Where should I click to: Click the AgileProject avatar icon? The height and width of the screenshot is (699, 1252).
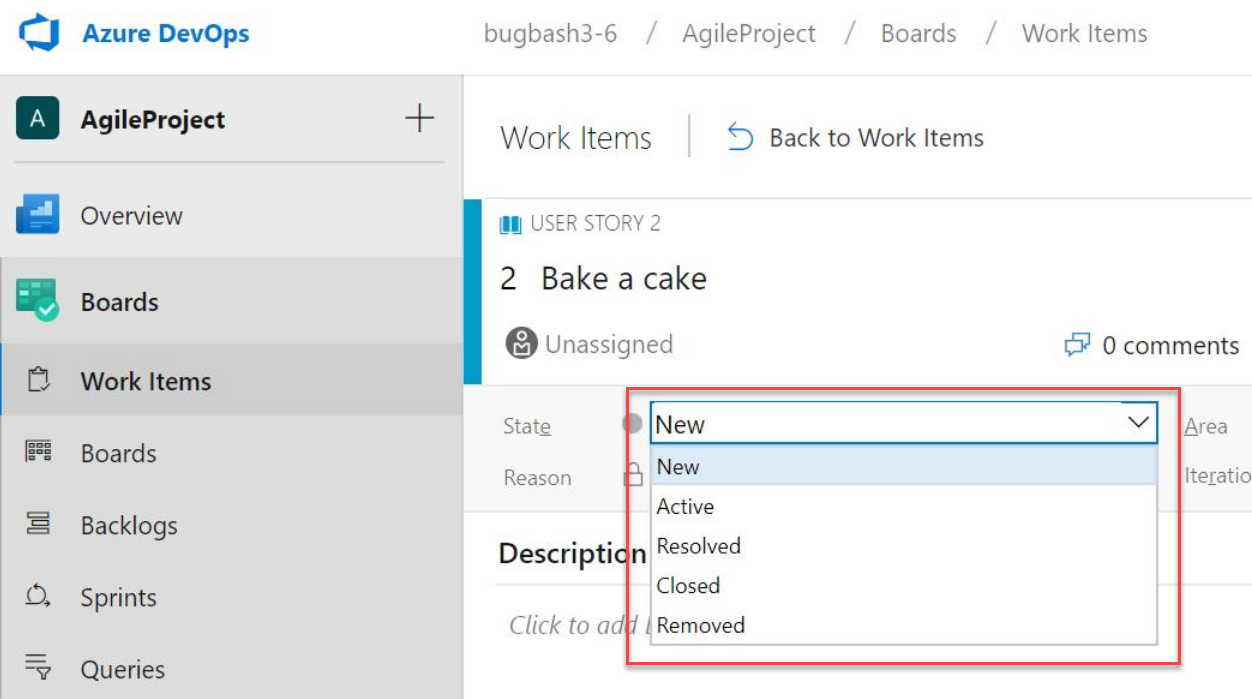pyautogui.click(x=37, y=119)
